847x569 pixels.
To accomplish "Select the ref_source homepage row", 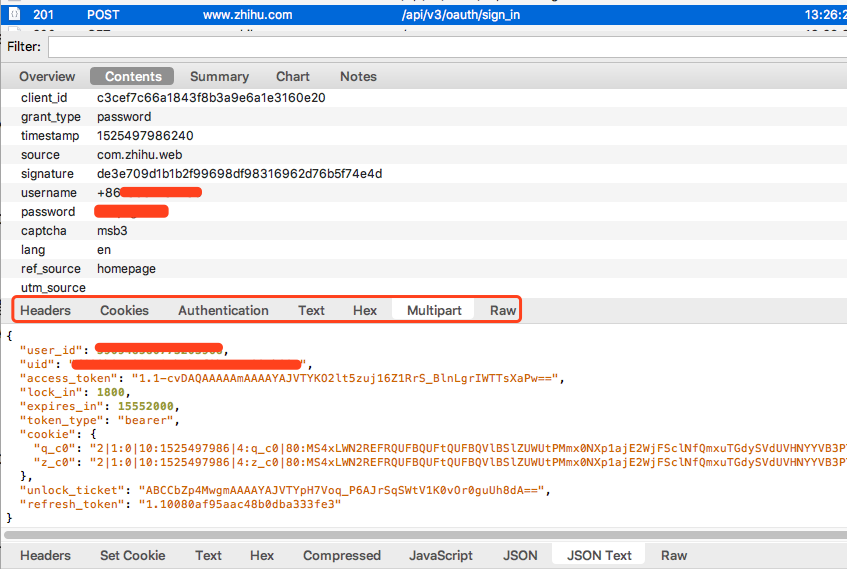I will point(424,269).
